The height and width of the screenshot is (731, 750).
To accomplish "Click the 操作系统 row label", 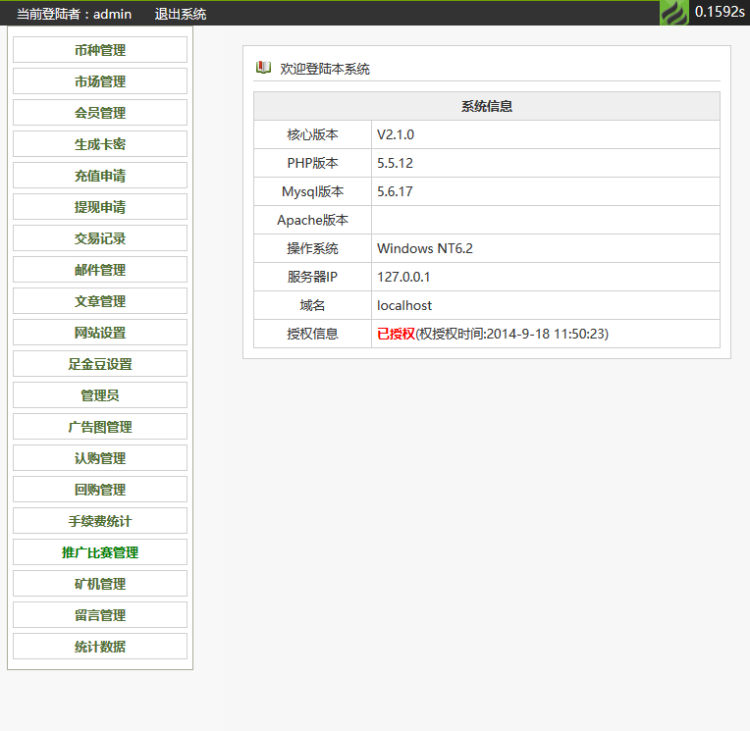I will click(312, 249).
